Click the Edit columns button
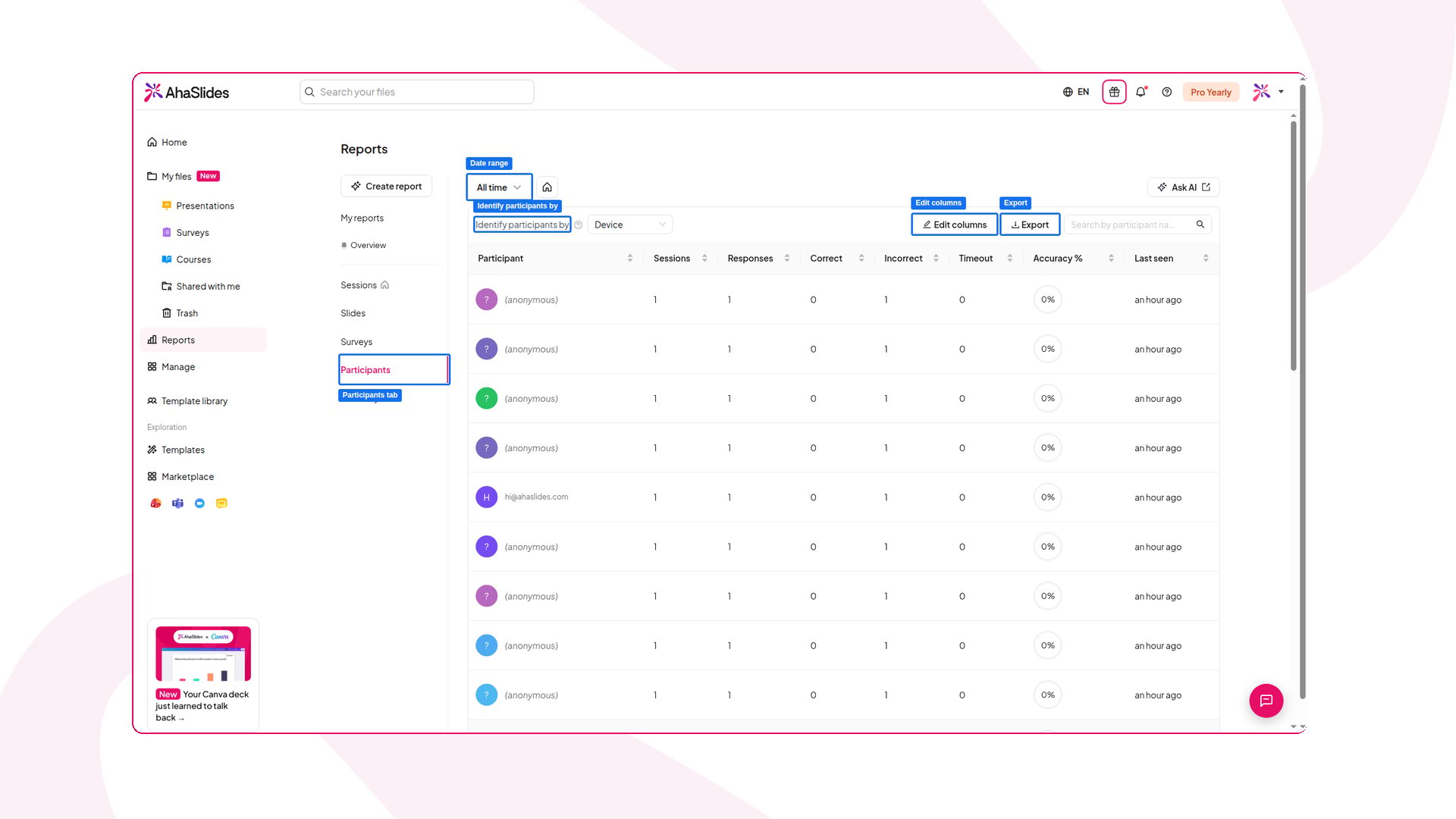The width and height of the screenshot is (1456, 819). 954,224
